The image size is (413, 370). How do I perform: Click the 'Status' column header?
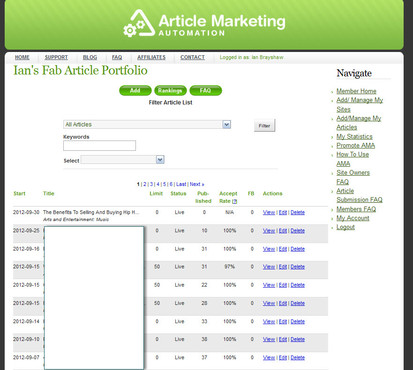point(178,194)
